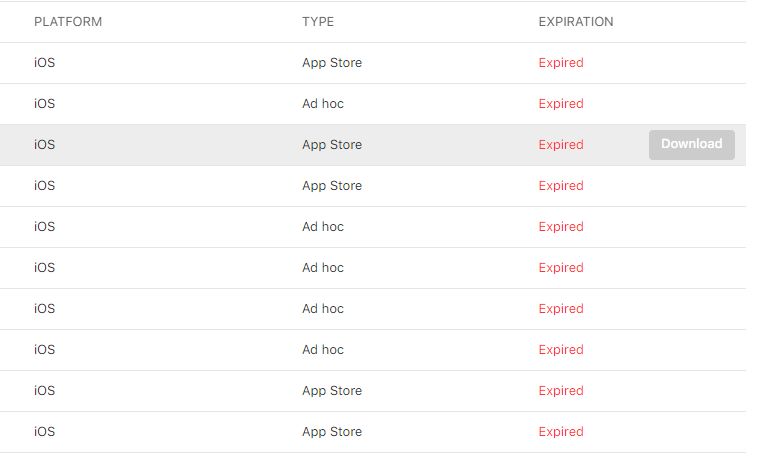
Task: Click the Expired status in sixth row
Action: tap(561, 268)
